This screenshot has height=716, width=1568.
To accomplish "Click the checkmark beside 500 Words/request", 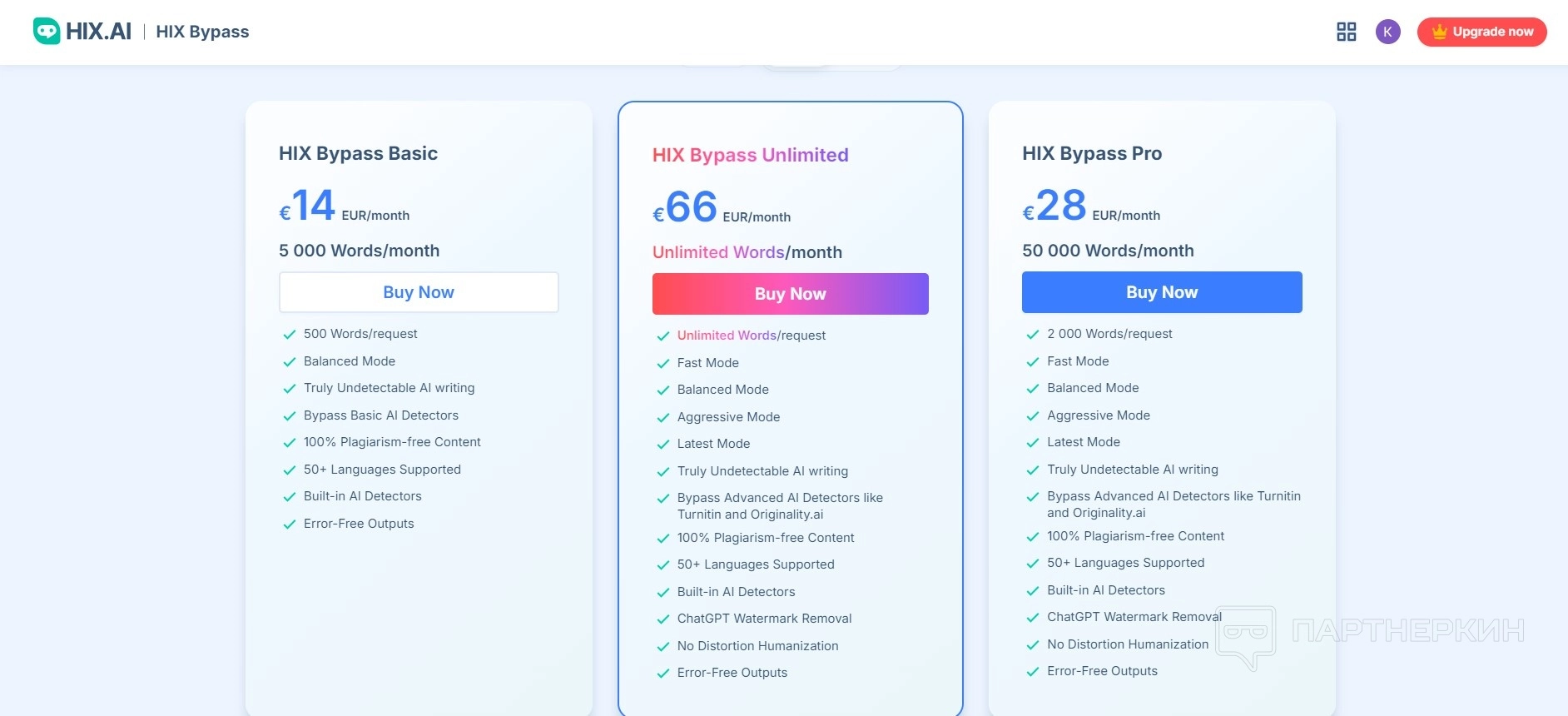I will coord(290,335).
